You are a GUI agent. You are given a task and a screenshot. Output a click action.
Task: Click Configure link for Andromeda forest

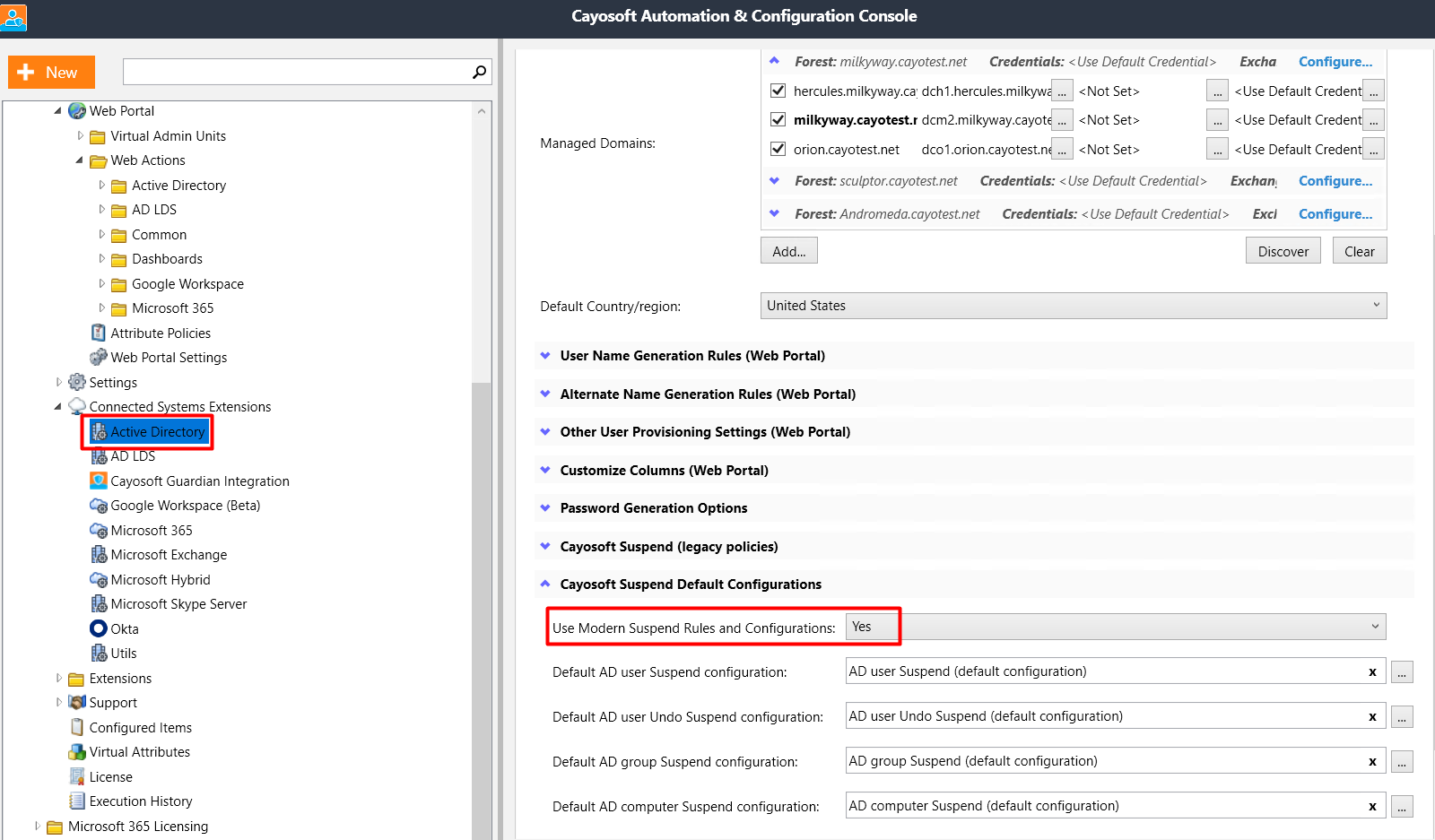pyautogui.click(x=1335, y=214)
